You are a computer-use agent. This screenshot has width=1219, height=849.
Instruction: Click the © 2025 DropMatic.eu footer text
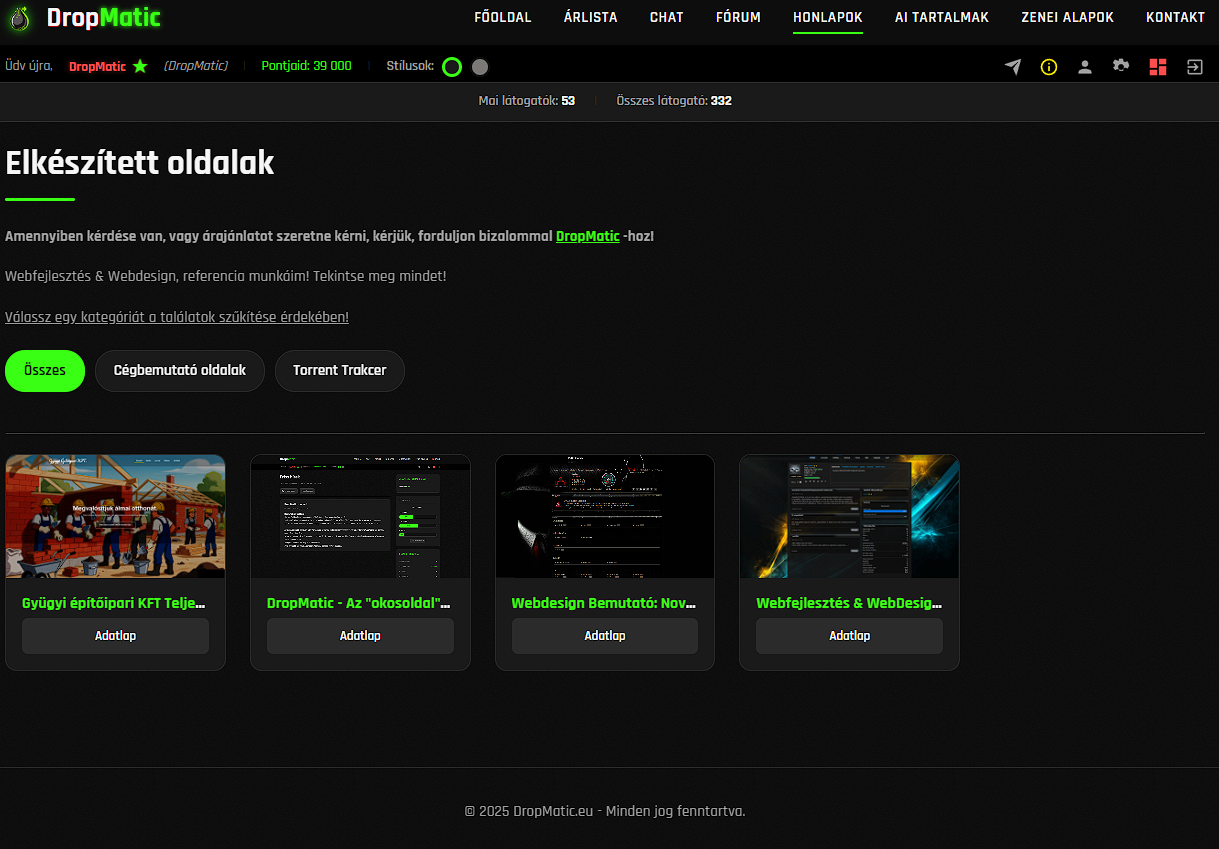605,811
